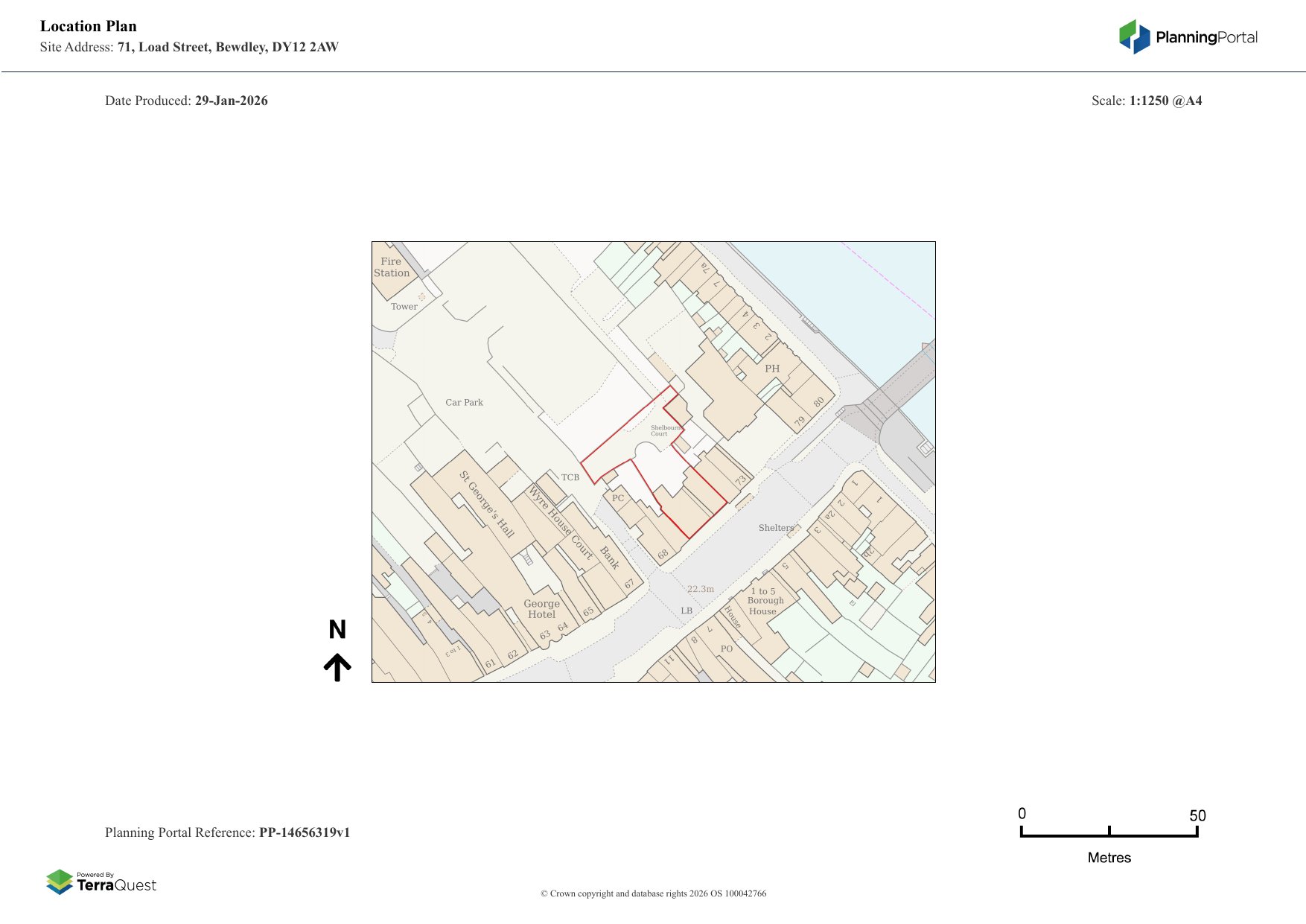The image size is (1306, 924).
Task: Click the 22.3m spot height marker
Action: point(700,589)
